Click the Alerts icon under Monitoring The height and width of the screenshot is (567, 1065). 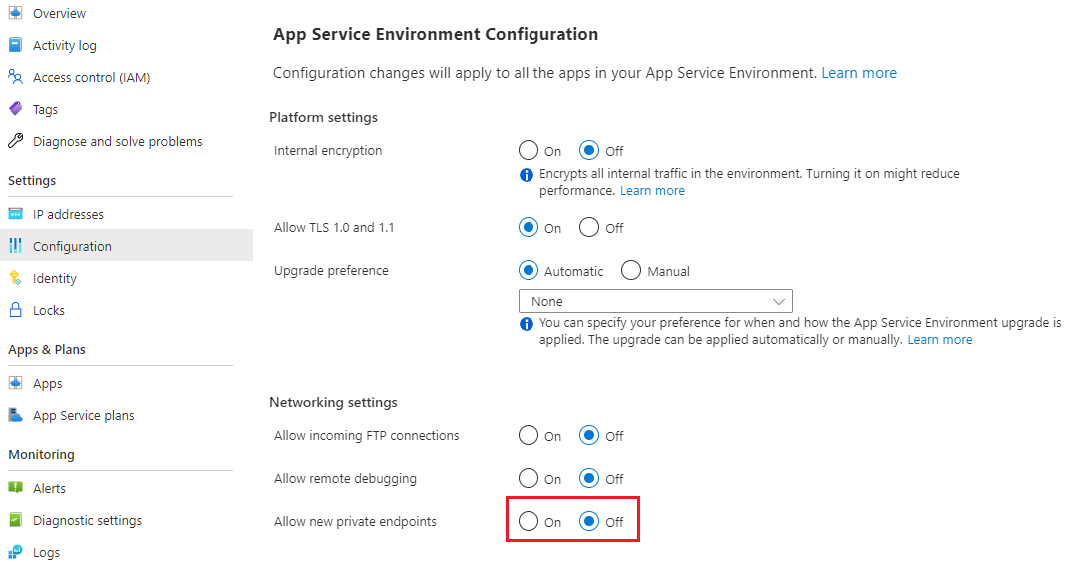pyautogui.click(x=15, y=488)
